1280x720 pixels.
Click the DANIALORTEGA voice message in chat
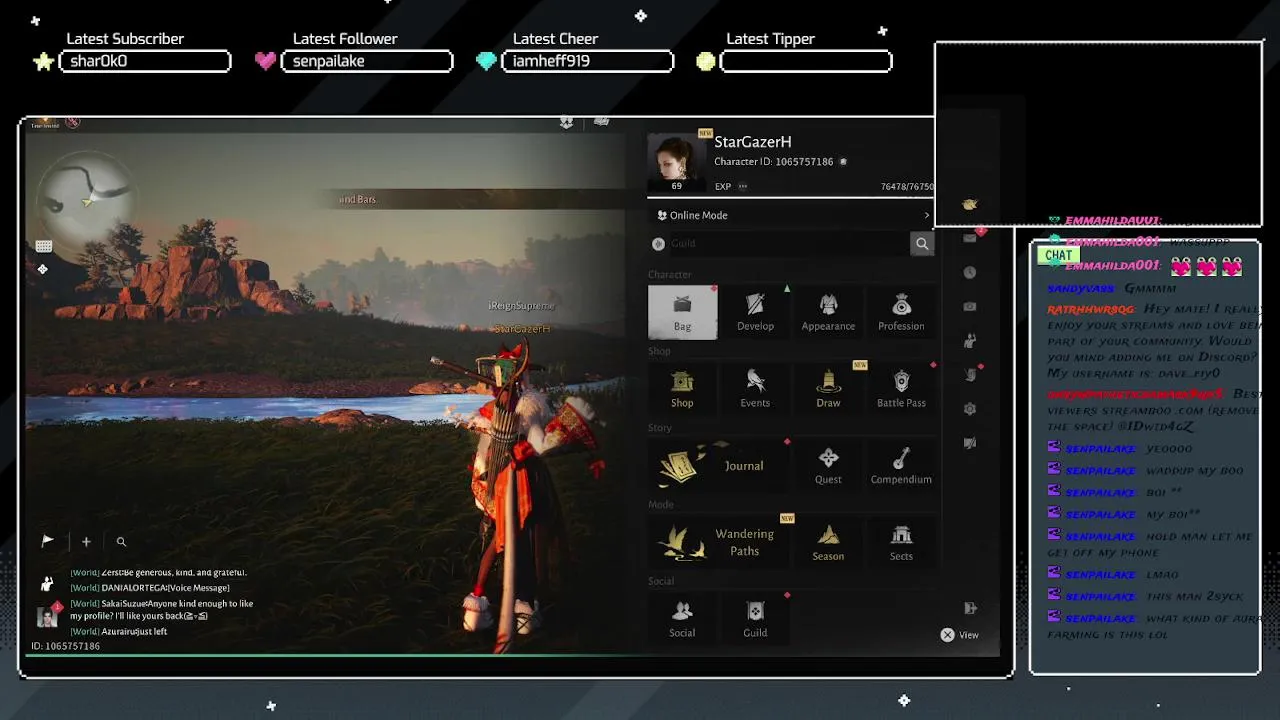(150, 588)
